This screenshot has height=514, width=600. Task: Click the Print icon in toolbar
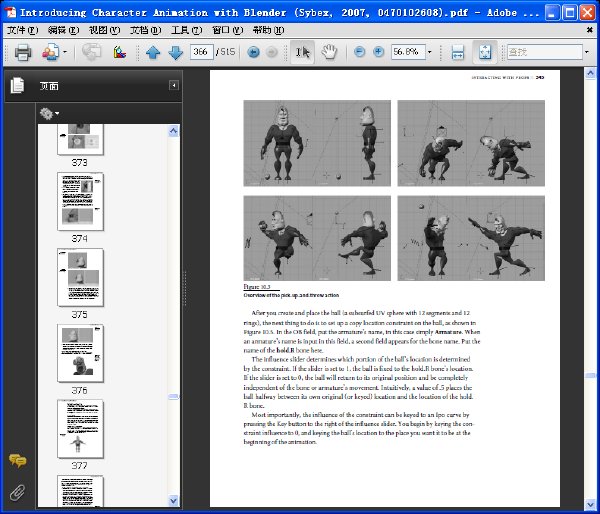(x=23, y=52)
